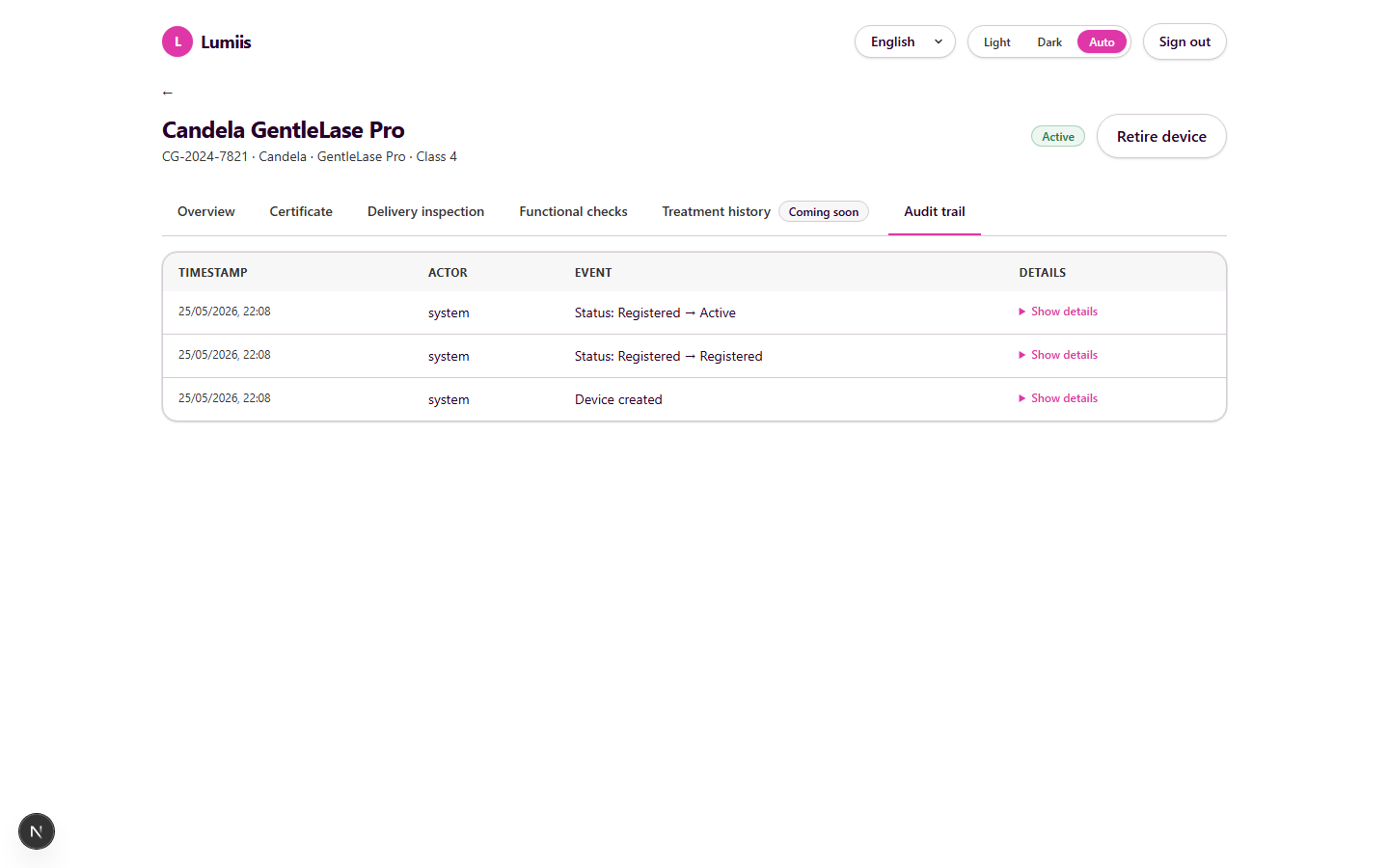Image resolution: width=1389 pixels, height=868 pixels.
Task: Switch to the Functional checks tab
Action: click(573, 211)
